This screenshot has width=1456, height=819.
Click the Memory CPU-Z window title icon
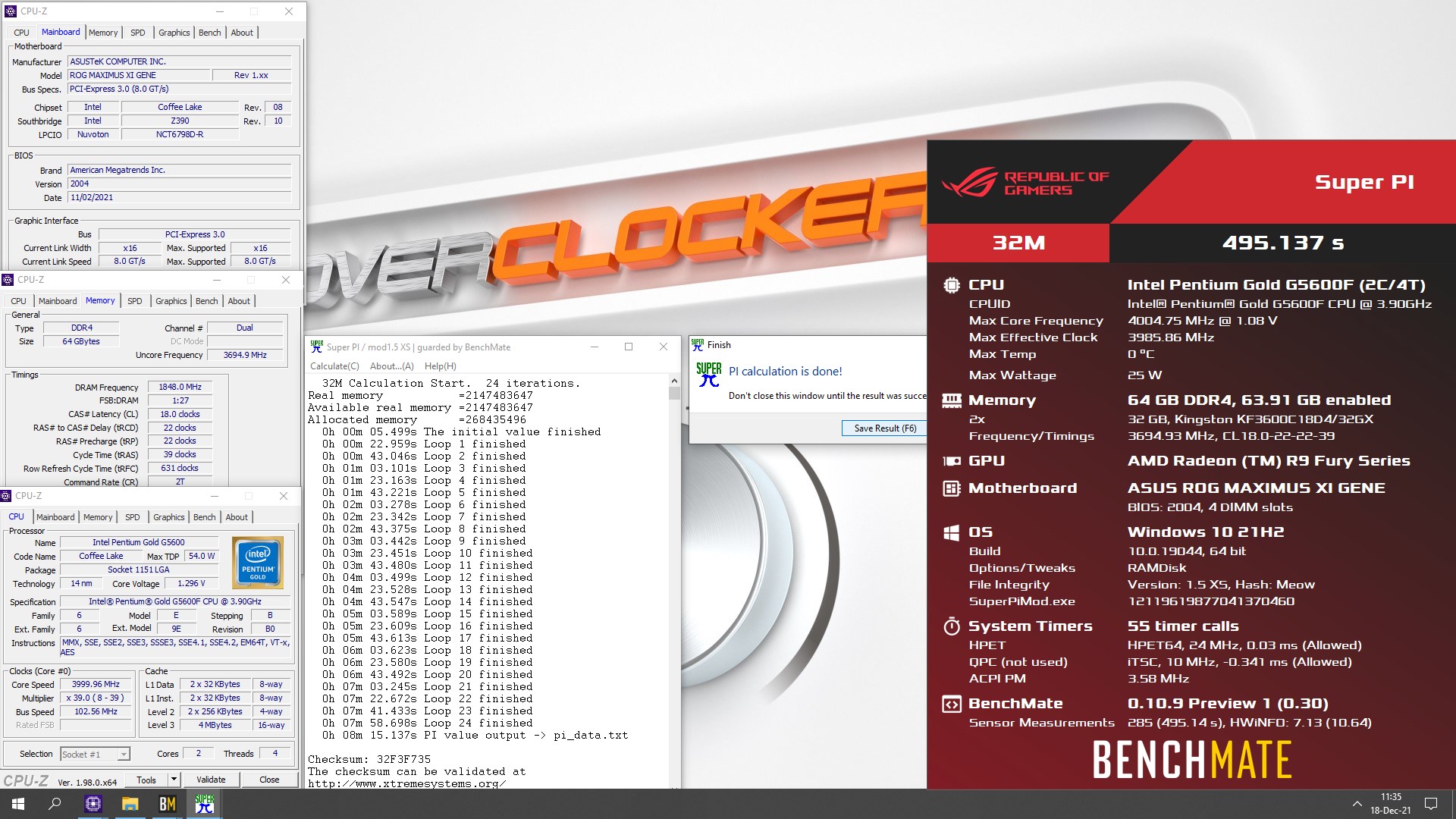coord(8,280)
